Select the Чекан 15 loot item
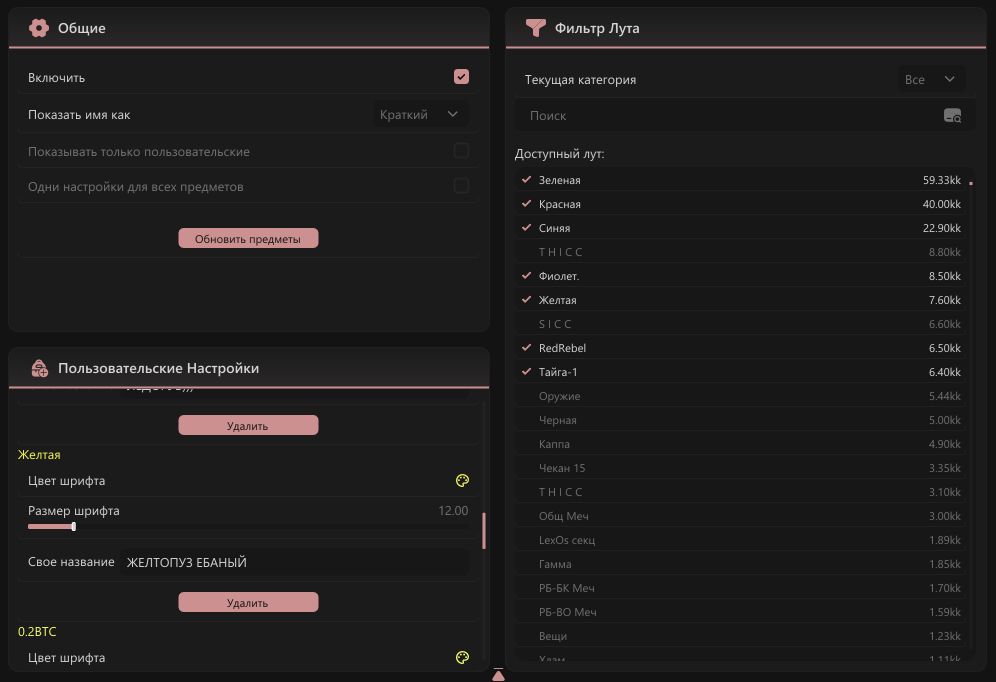Image resolution: width=996 pixels, height=682 pixels. click(741, 468)
